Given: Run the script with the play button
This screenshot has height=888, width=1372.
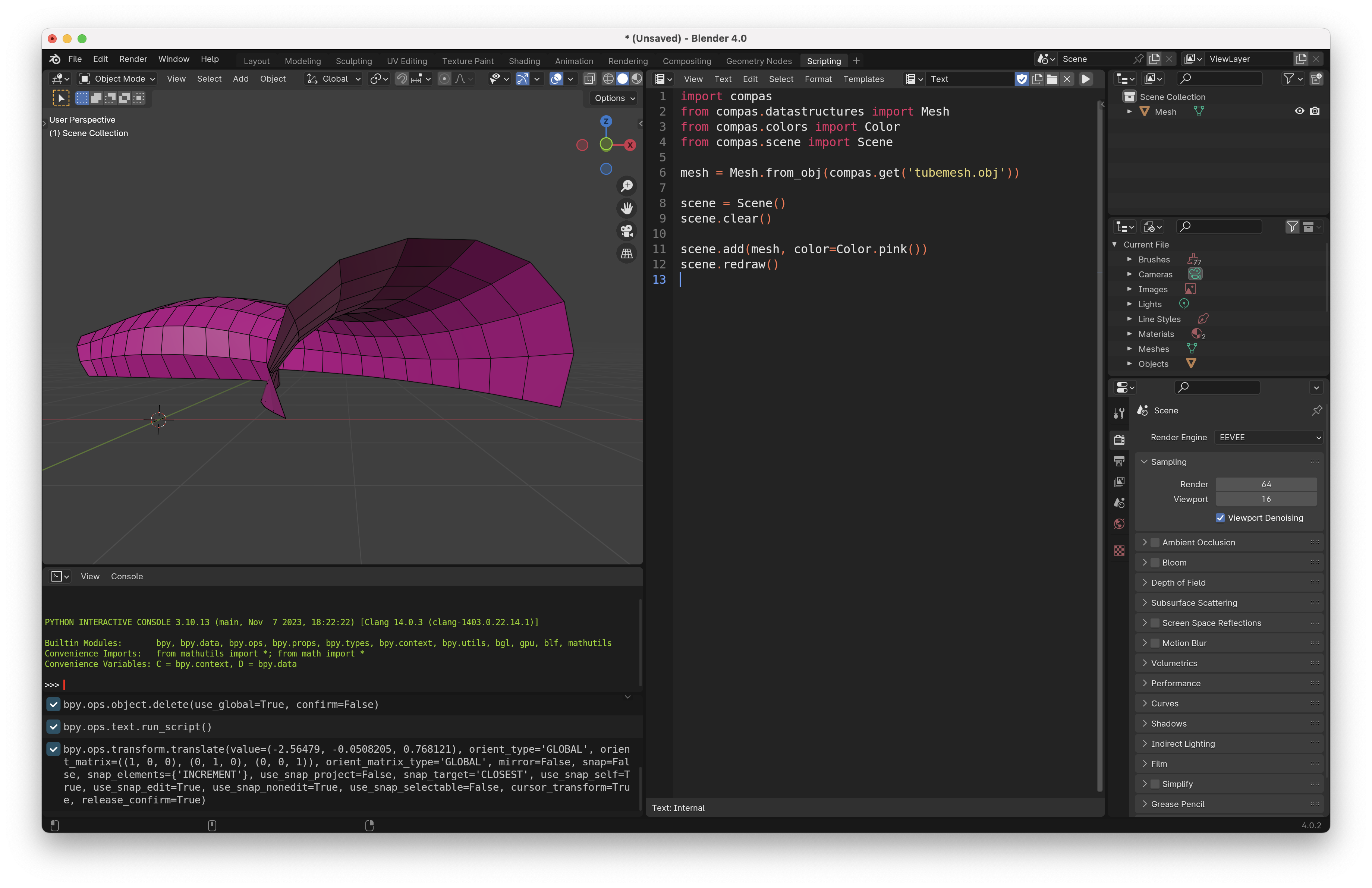Looking at the screenshot, I should tap(1086, 79).
